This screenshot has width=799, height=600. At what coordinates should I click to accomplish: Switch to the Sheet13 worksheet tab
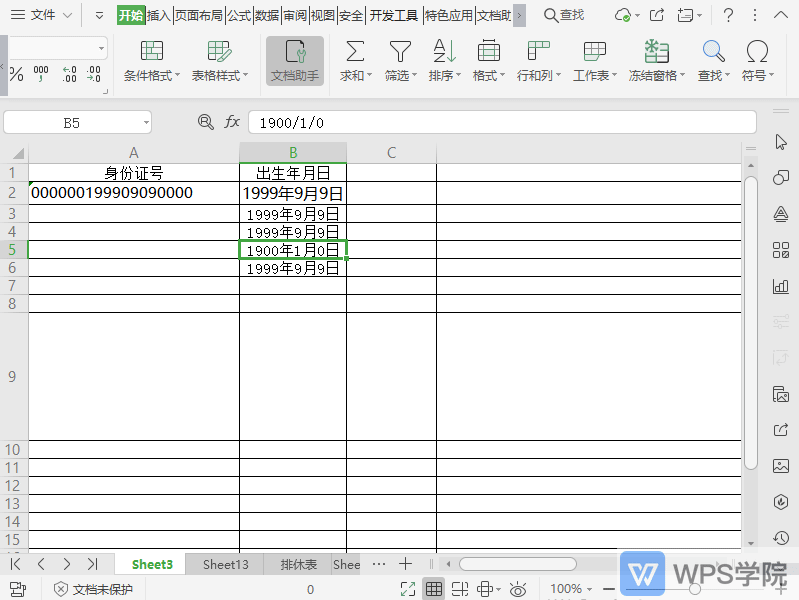225,564
